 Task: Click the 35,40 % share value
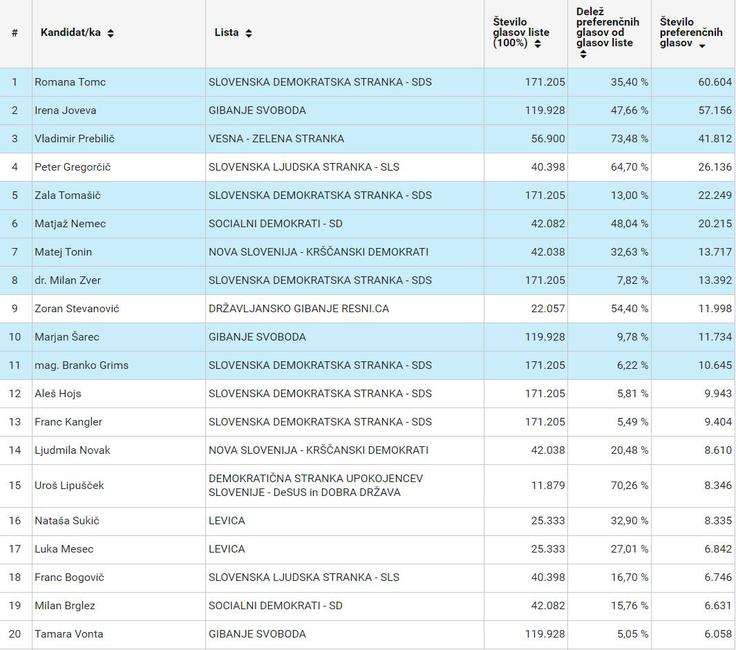629,82
